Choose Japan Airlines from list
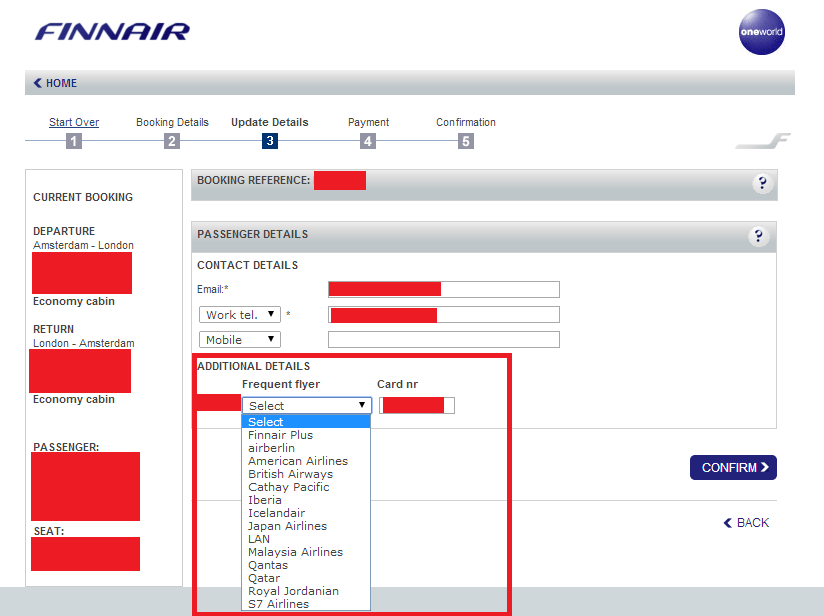 [x=306, y=526]
